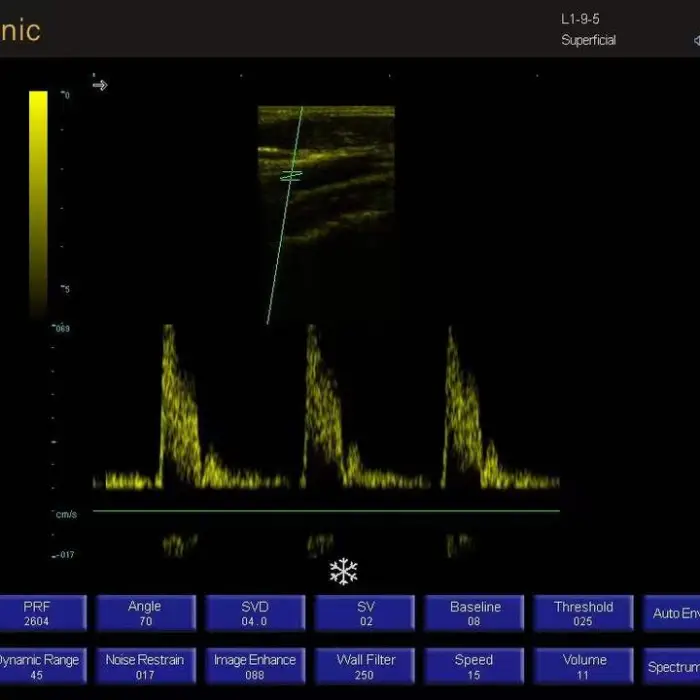Select the SVD 04.0 button
This screenshot has width=700, height=700.
pyautogui.click(x=255, y=613)
